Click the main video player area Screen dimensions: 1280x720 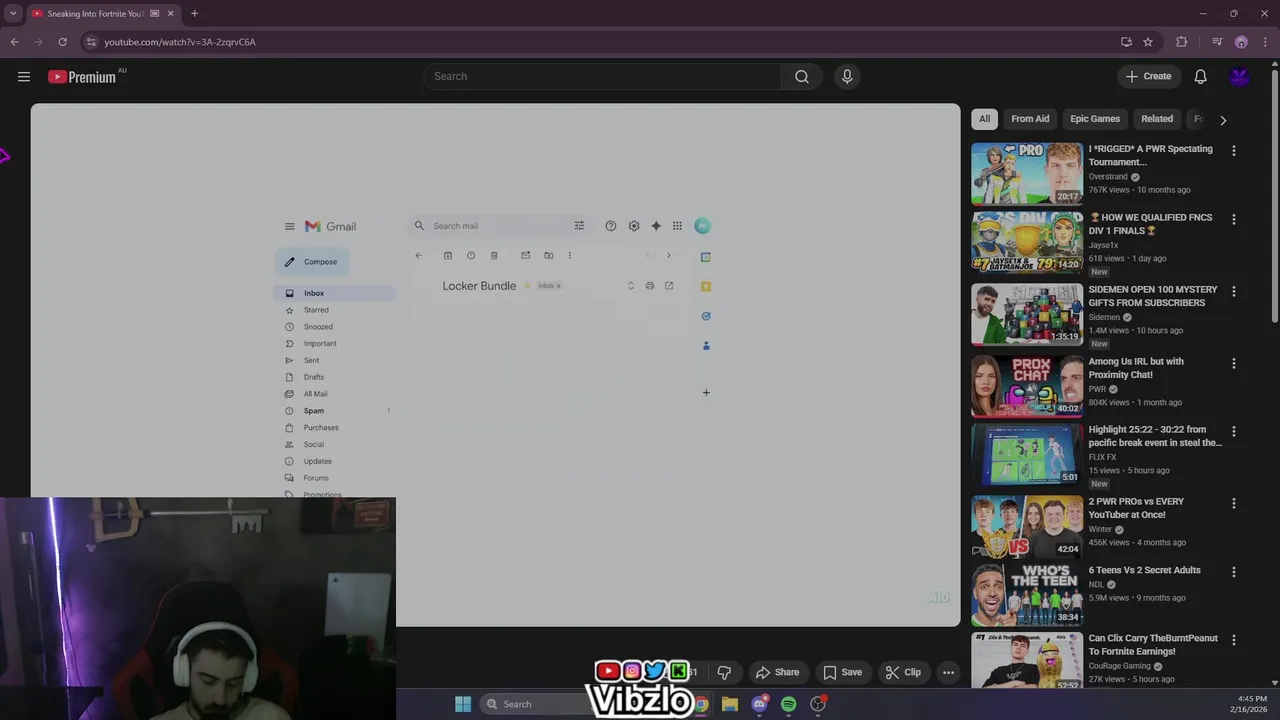pos(495,365)
